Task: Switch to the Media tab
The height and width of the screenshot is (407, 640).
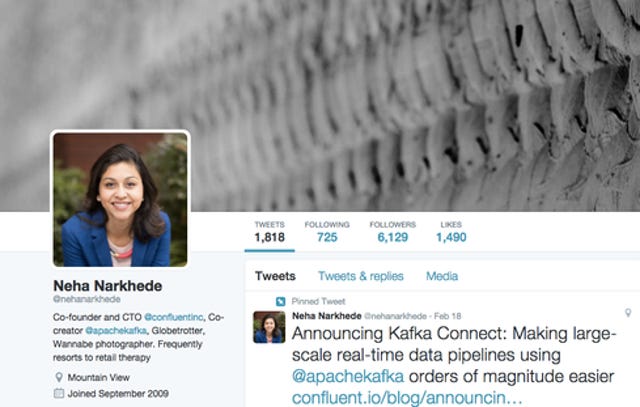Action: 442,276
